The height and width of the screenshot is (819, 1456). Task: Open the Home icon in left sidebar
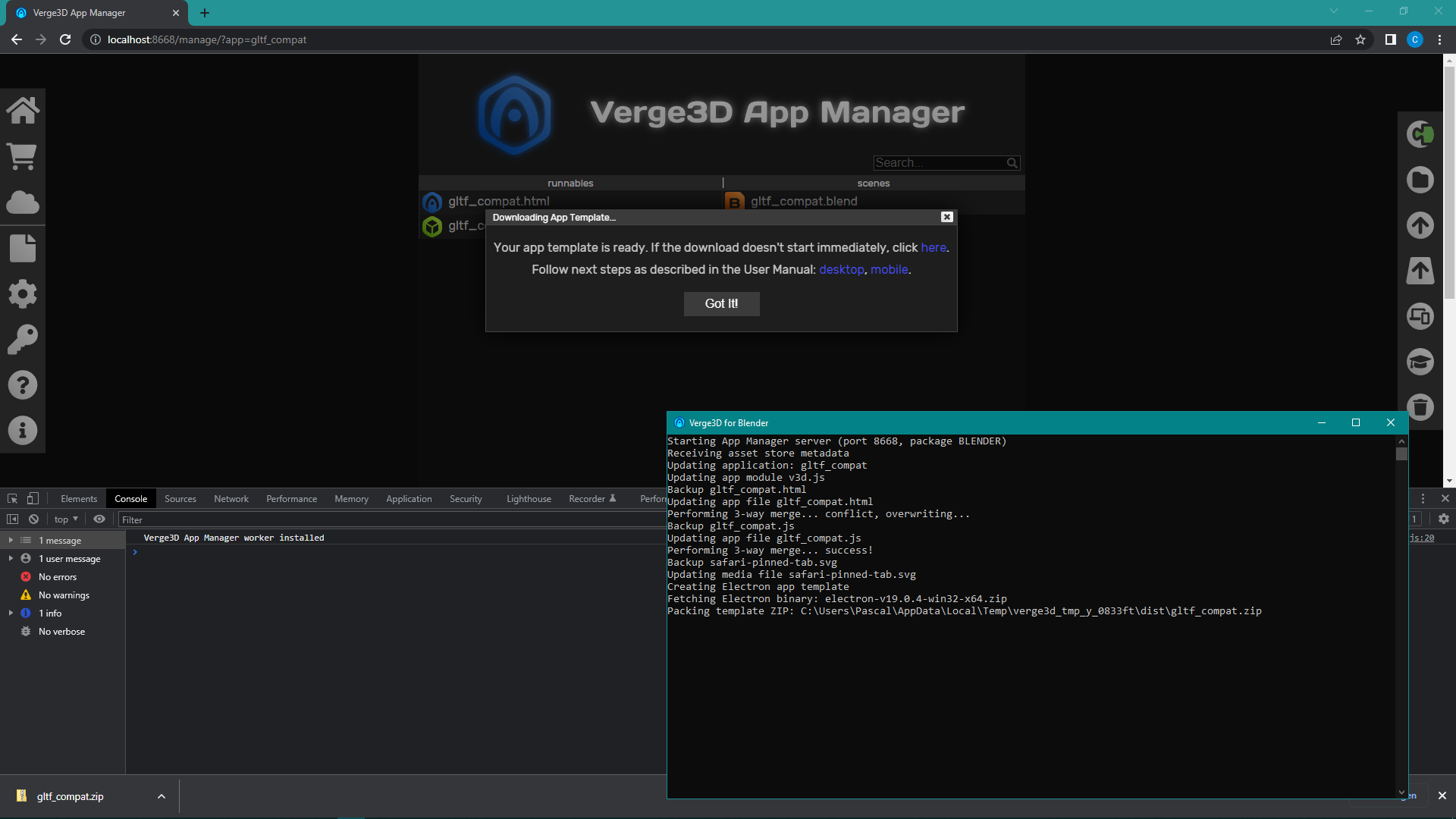23,111
